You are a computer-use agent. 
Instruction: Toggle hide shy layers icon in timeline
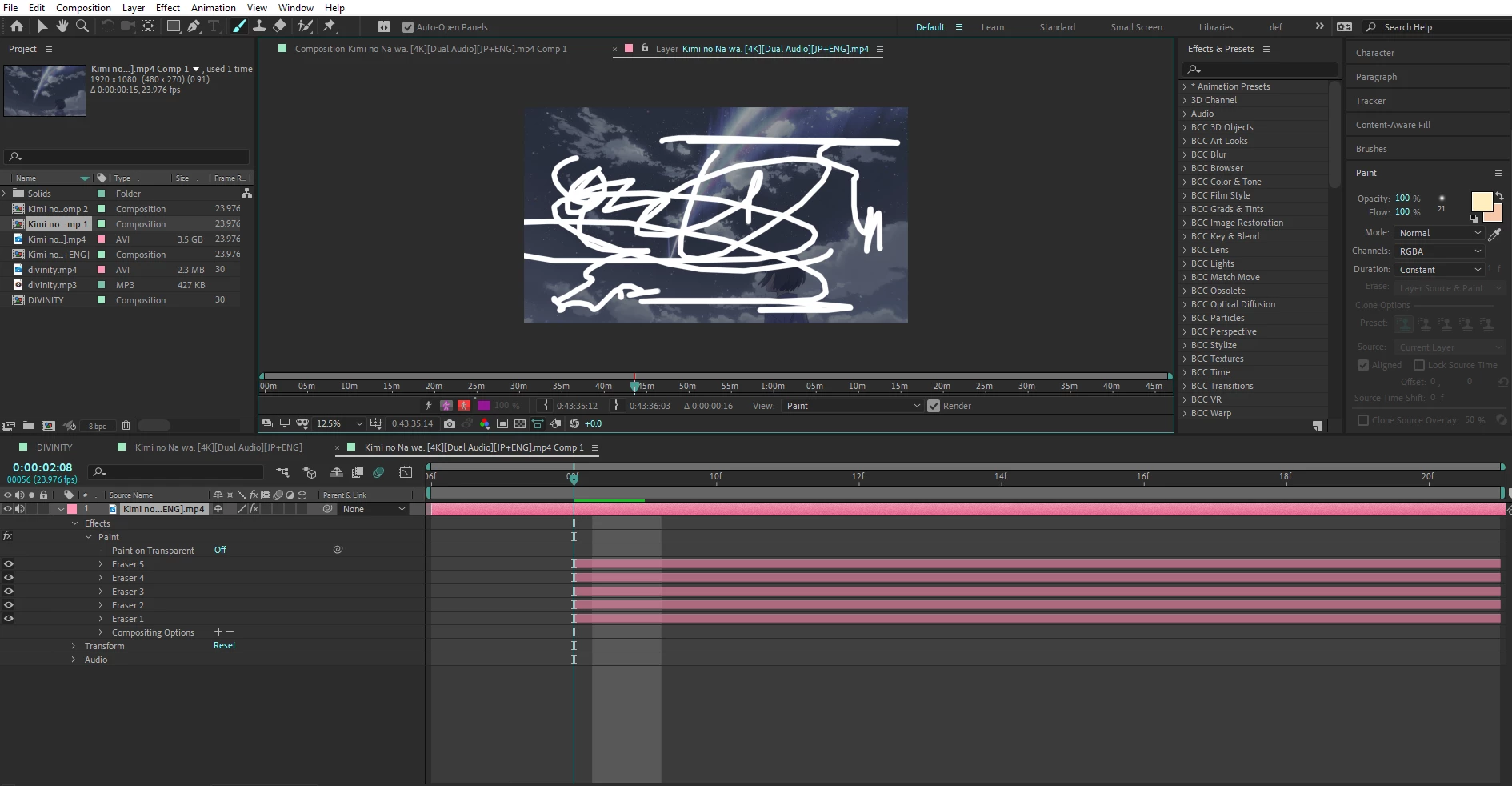pos(337,472)
